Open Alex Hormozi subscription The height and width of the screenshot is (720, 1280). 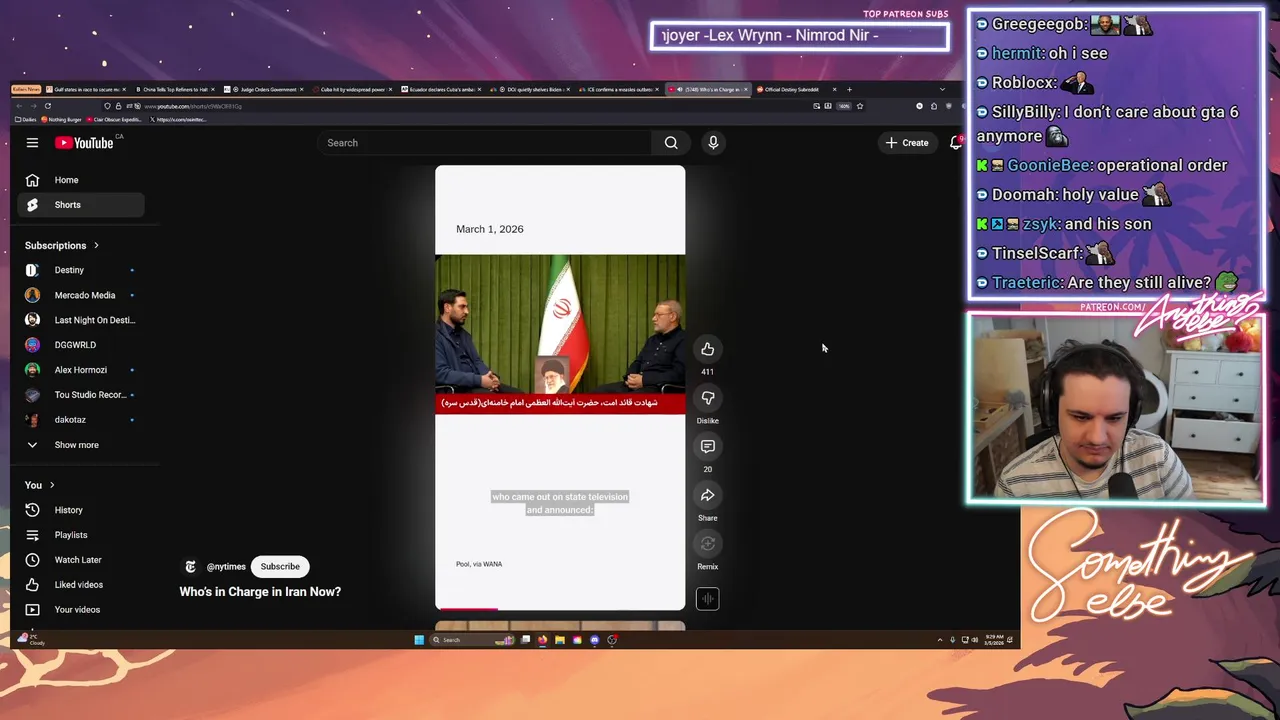click(x=81, y=370)
